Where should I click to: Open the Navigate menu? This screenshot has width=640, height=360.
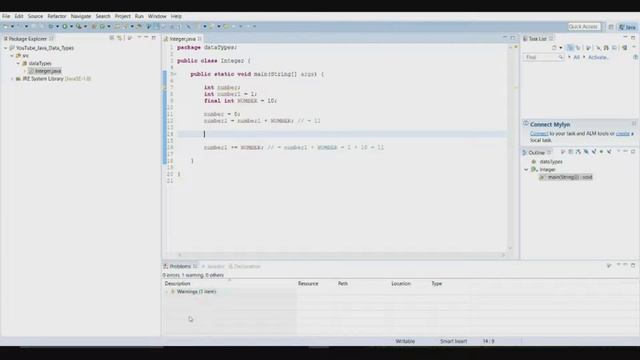pos(81,16)
